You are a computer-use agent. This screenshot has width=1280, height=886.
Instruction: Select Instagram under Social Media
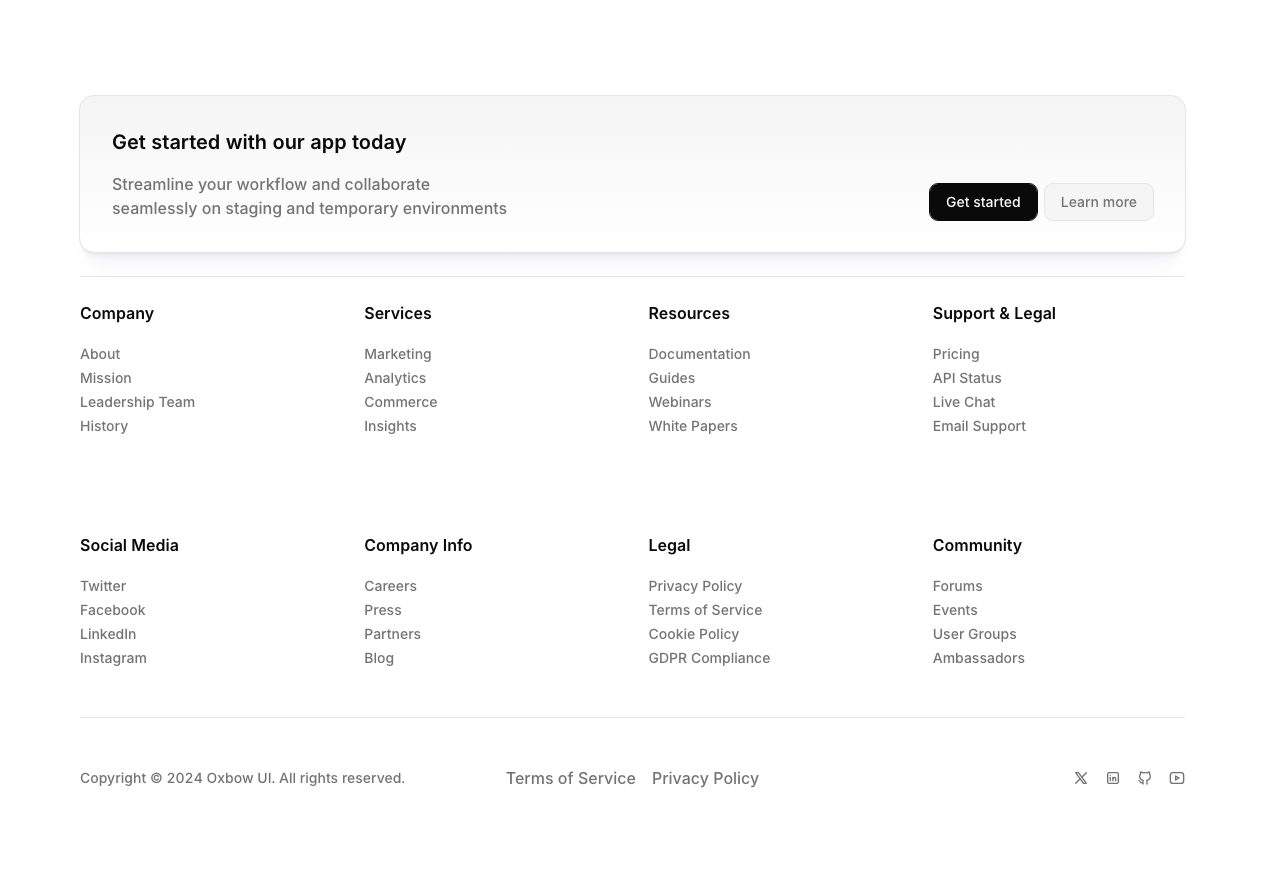point(113,658)
